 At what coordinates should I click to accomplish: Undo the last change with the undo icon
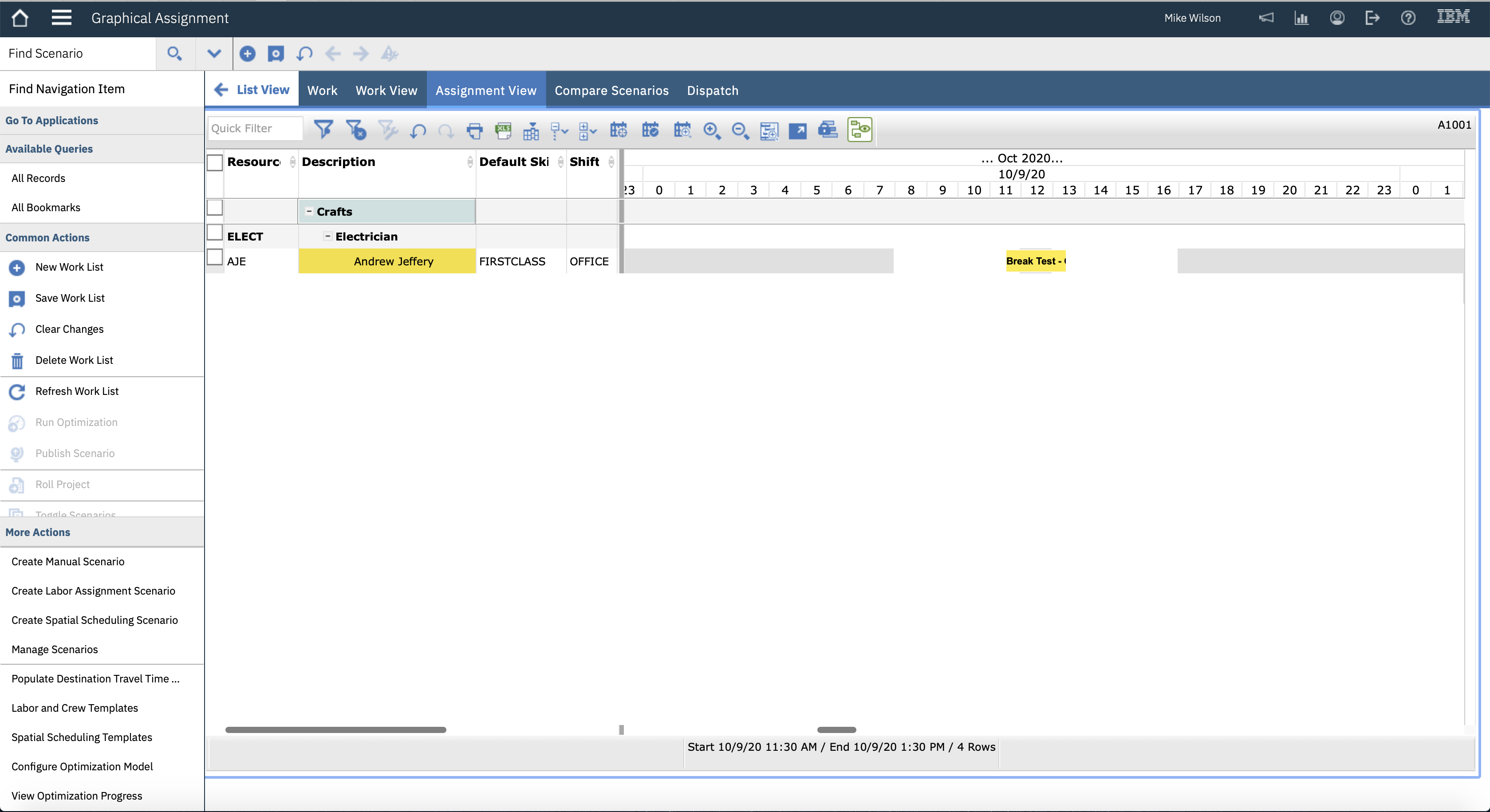[418, 131]
